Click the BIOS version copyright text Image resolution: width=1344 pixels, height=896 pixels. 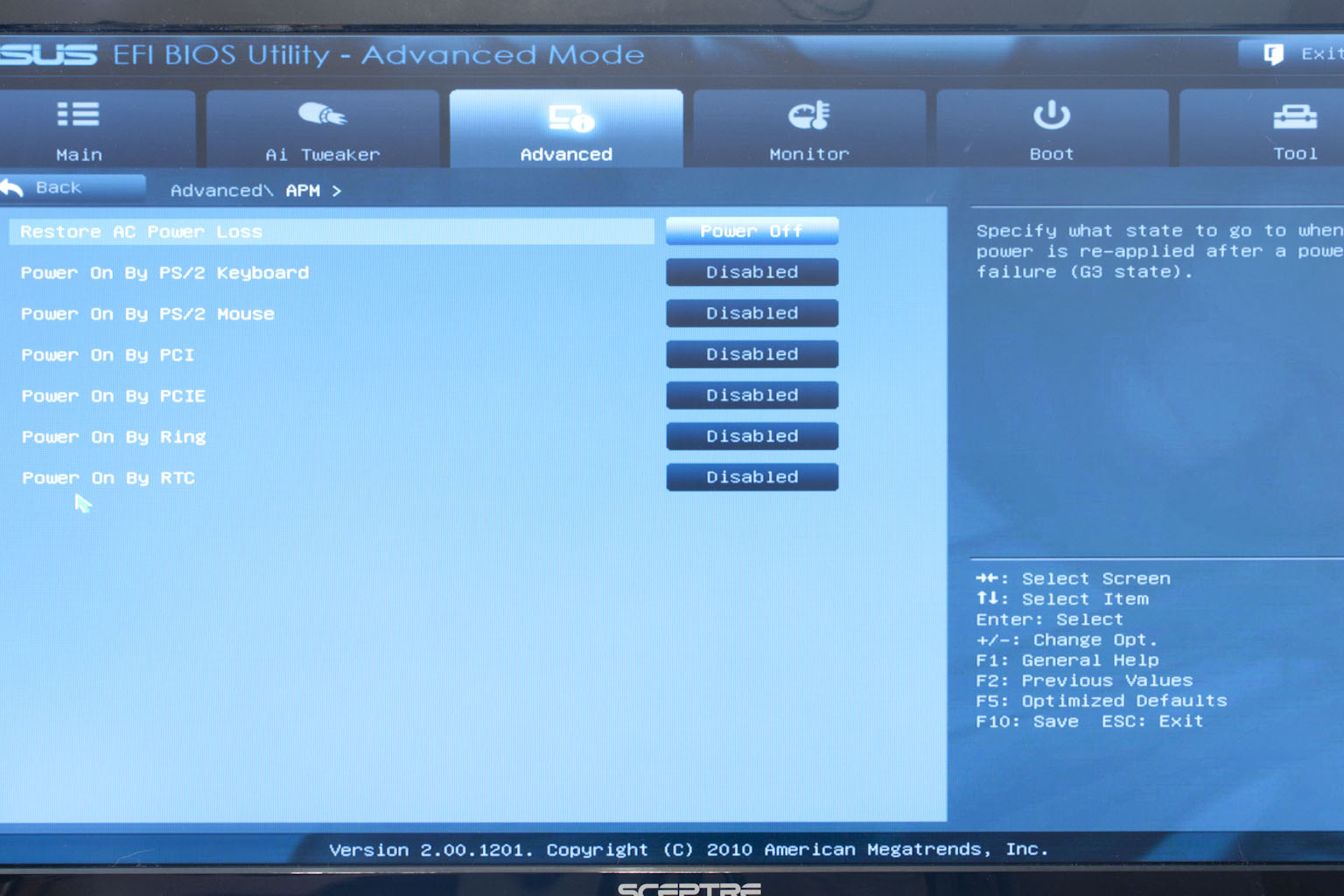click(x=688, y=850)
